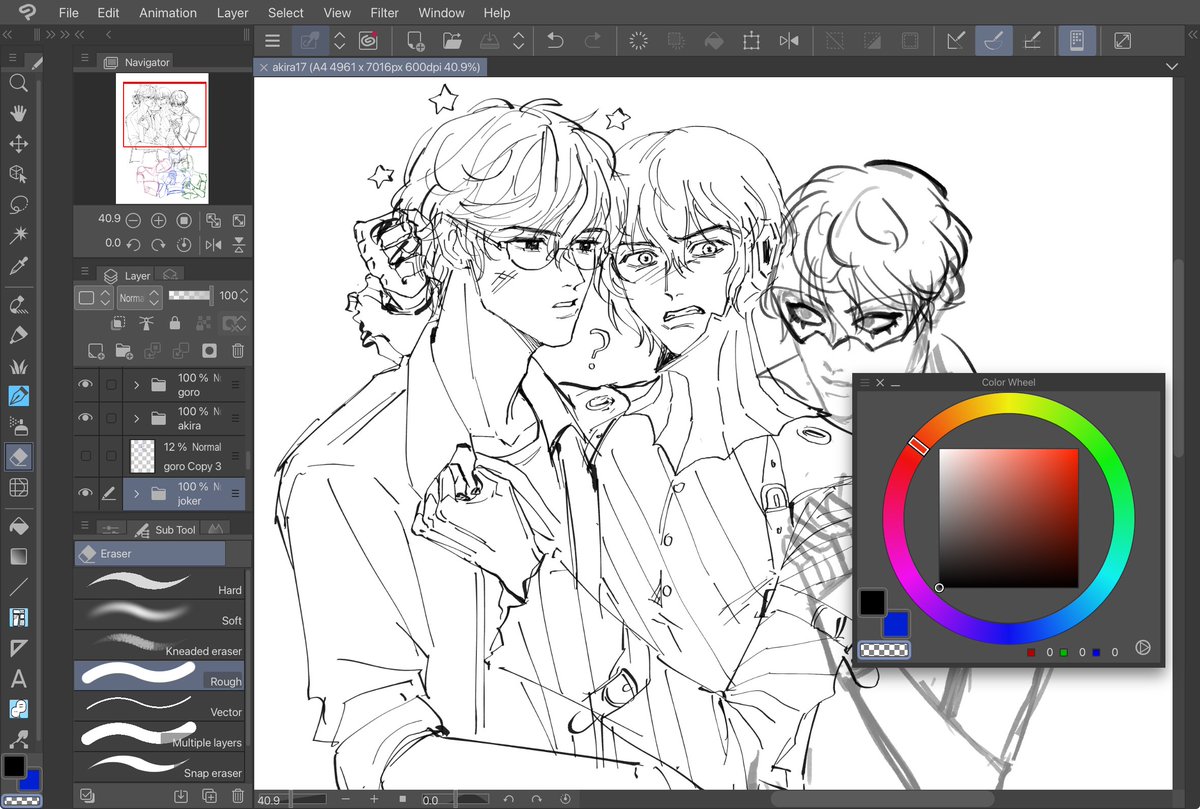Select the Lasso selection tool

click(18, 205)
